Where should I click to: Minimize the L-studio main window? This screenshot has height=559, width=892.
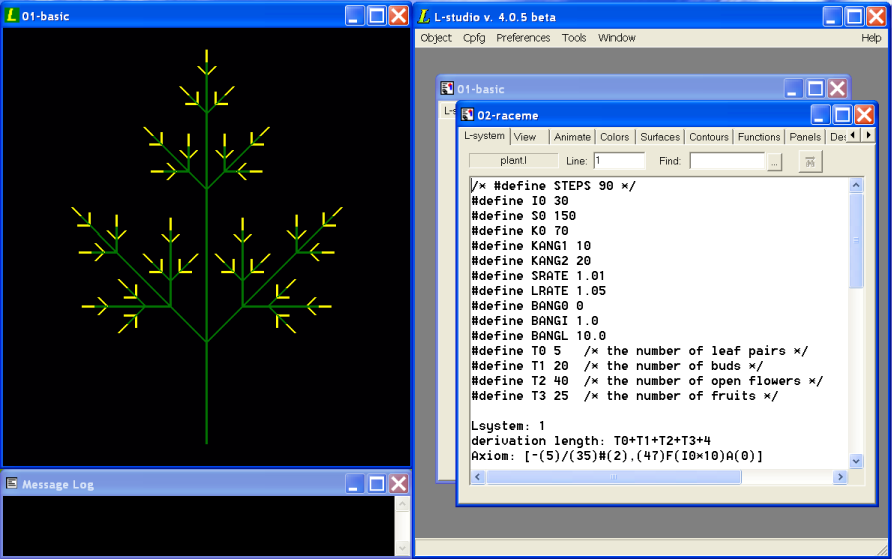[x=832, y=16]
